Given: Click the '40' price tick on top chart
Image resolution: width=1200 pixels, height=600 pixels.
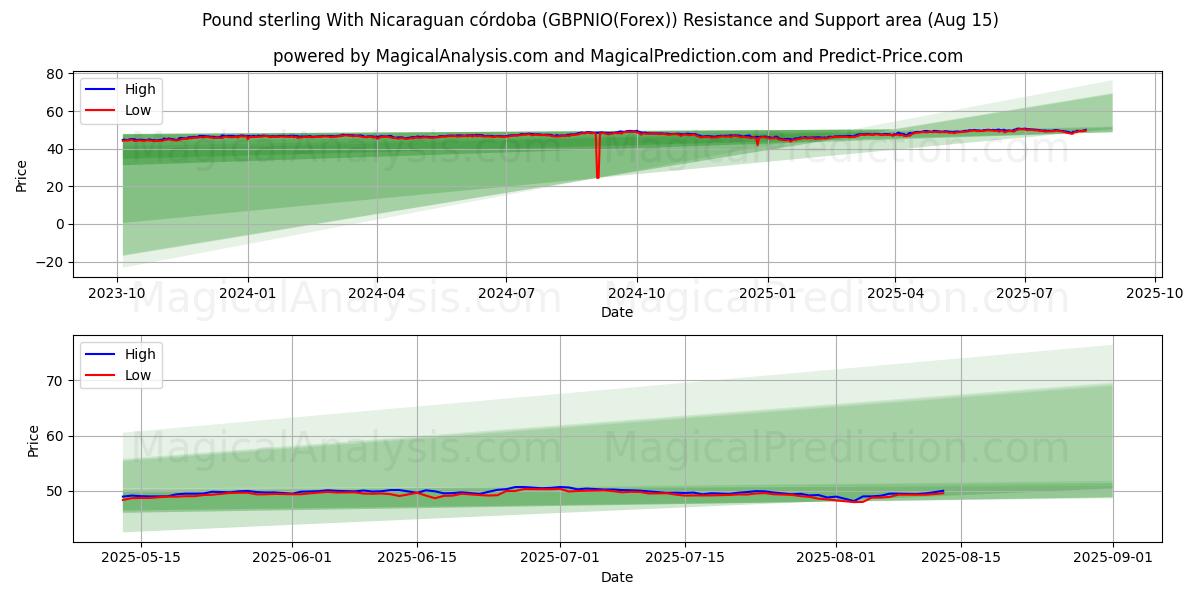Looking at the screenshot, I should [x=56, y=149].
